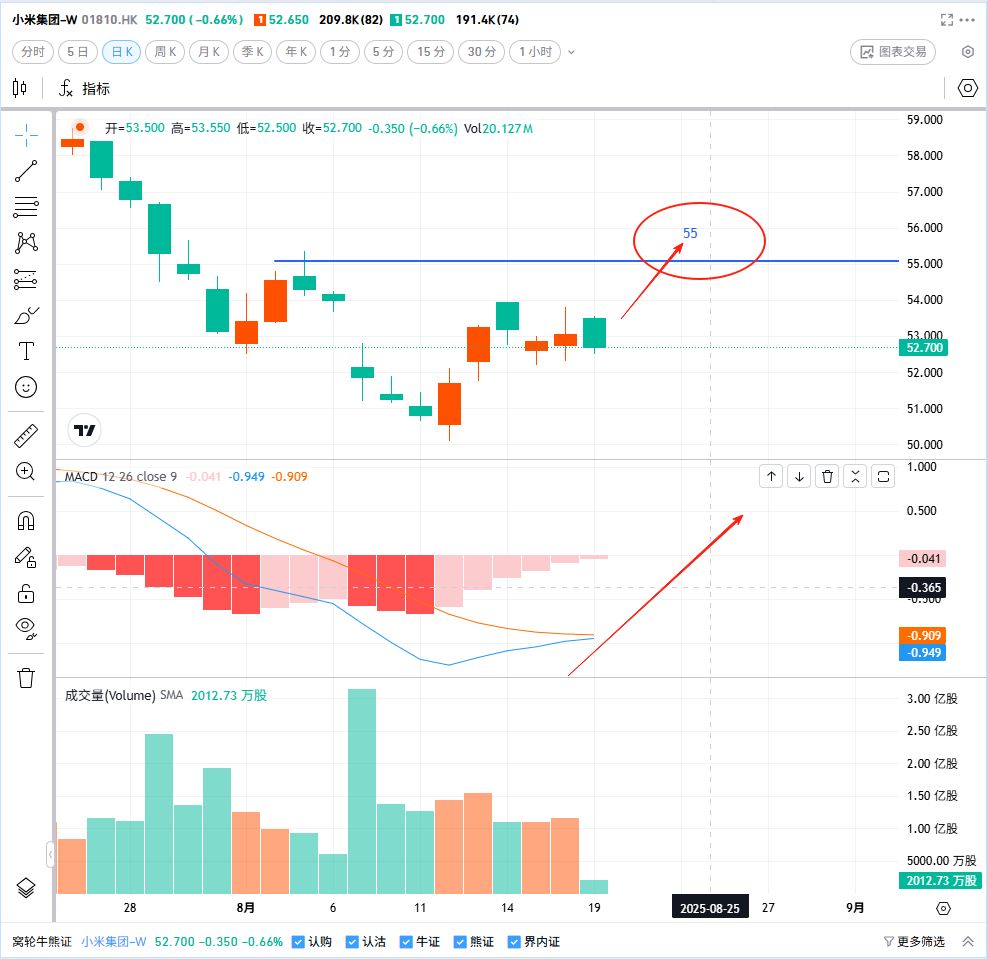The image size is (987, 959).
Task: Select the 日K daily candlestick tab
Action: (121, 52)
